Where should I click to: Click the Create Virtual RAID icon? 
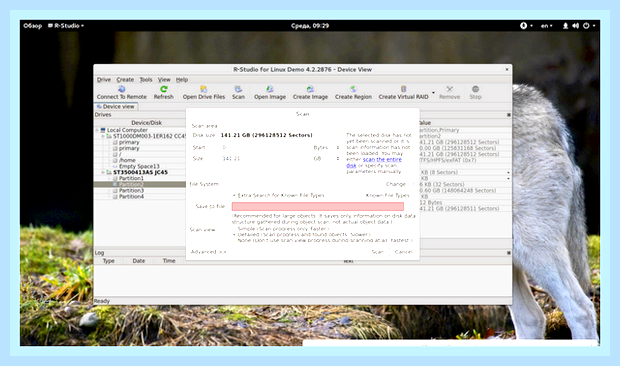point(403,89)
